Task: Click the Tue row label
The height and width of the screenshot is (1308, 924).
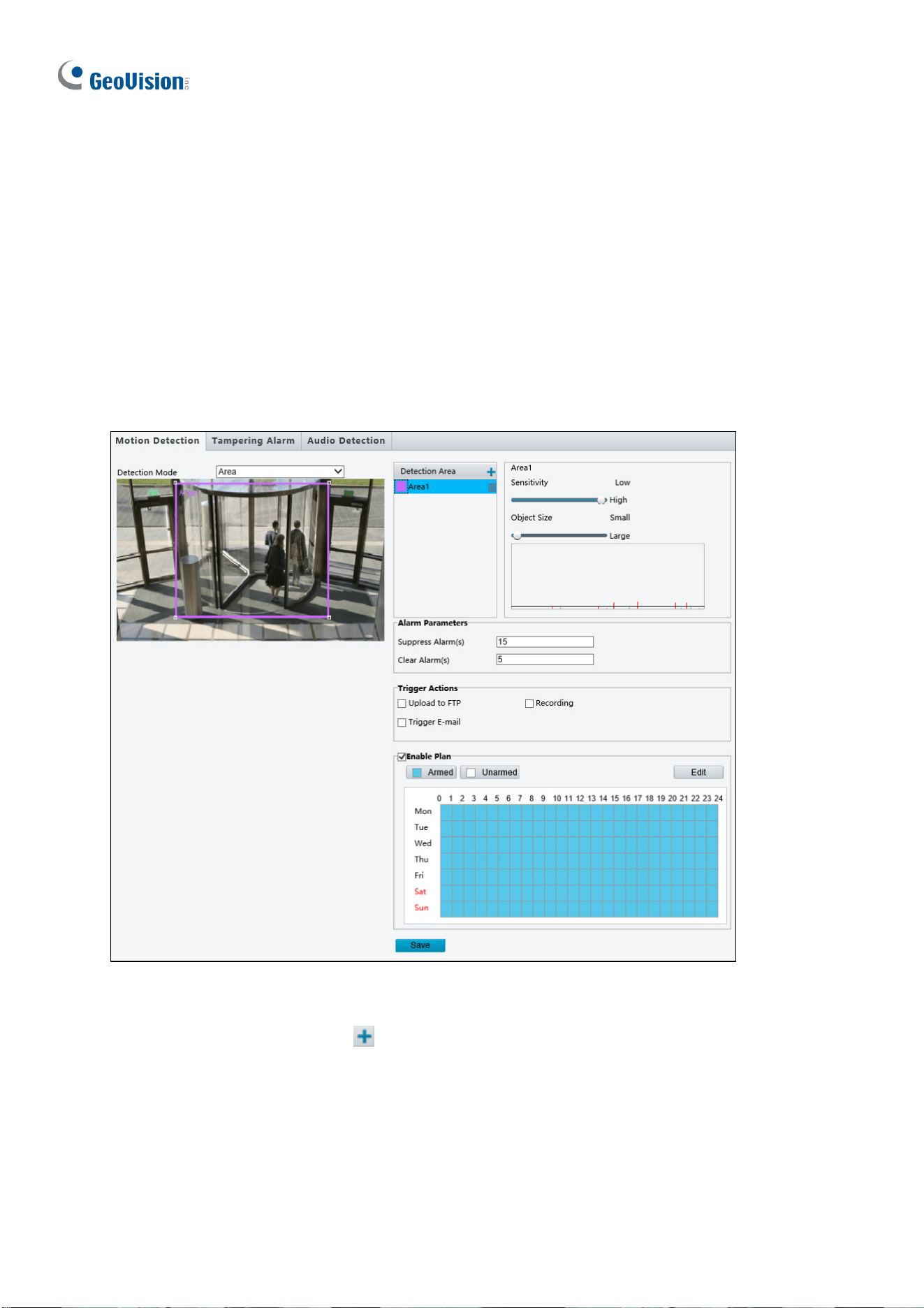Action: tap(421, 828)
